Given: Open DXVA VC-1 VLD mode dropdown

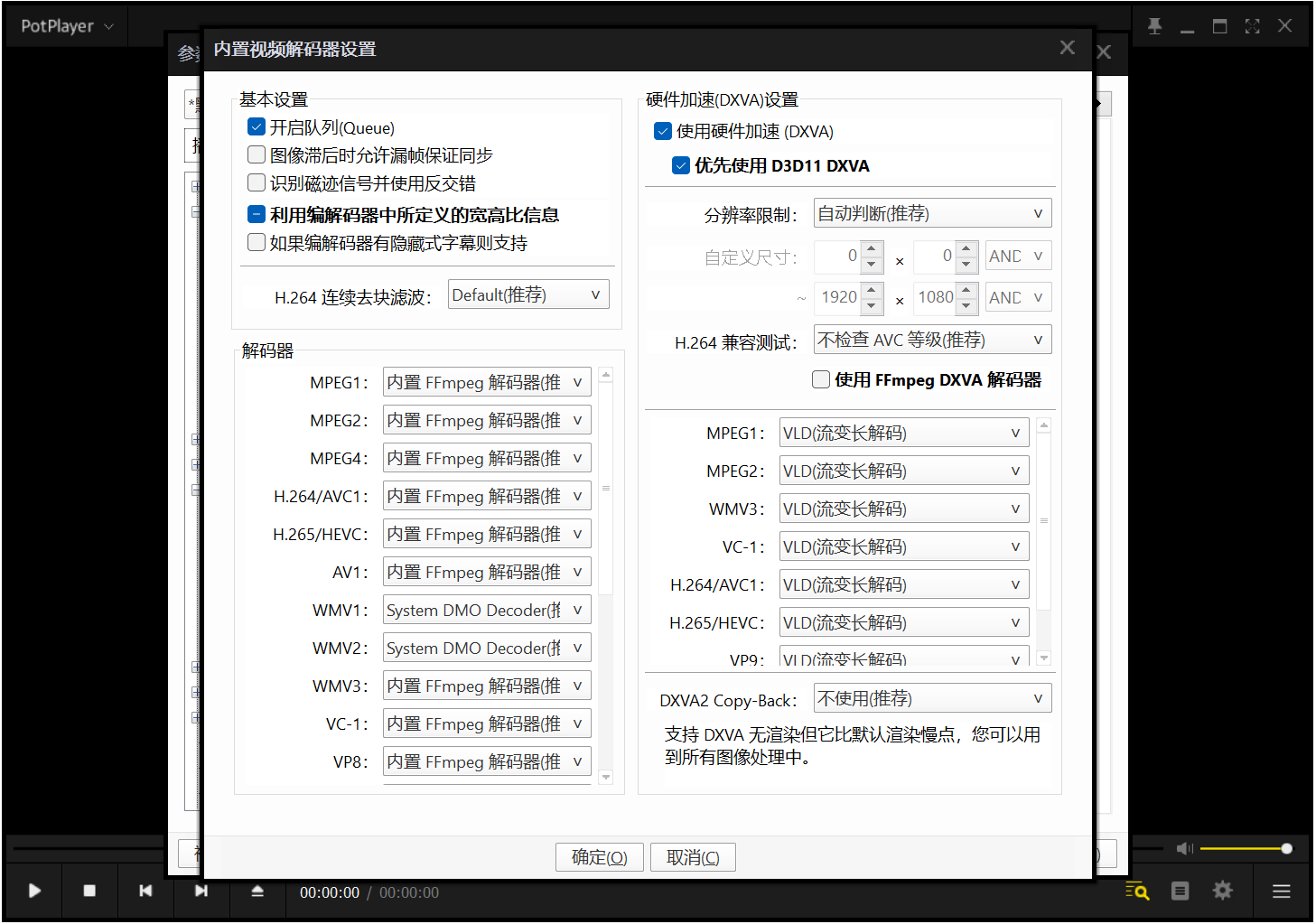Looking at the screenshot, I should (903, 546).
